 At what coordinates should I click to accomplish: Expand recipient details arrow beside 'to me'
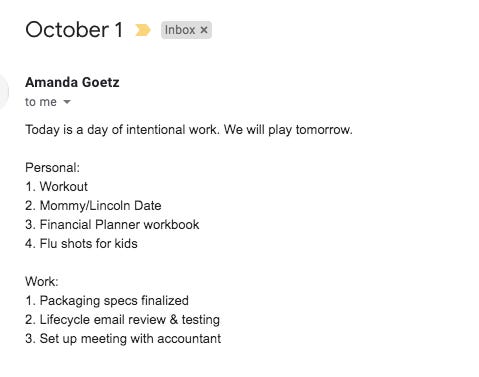point(67,102)
